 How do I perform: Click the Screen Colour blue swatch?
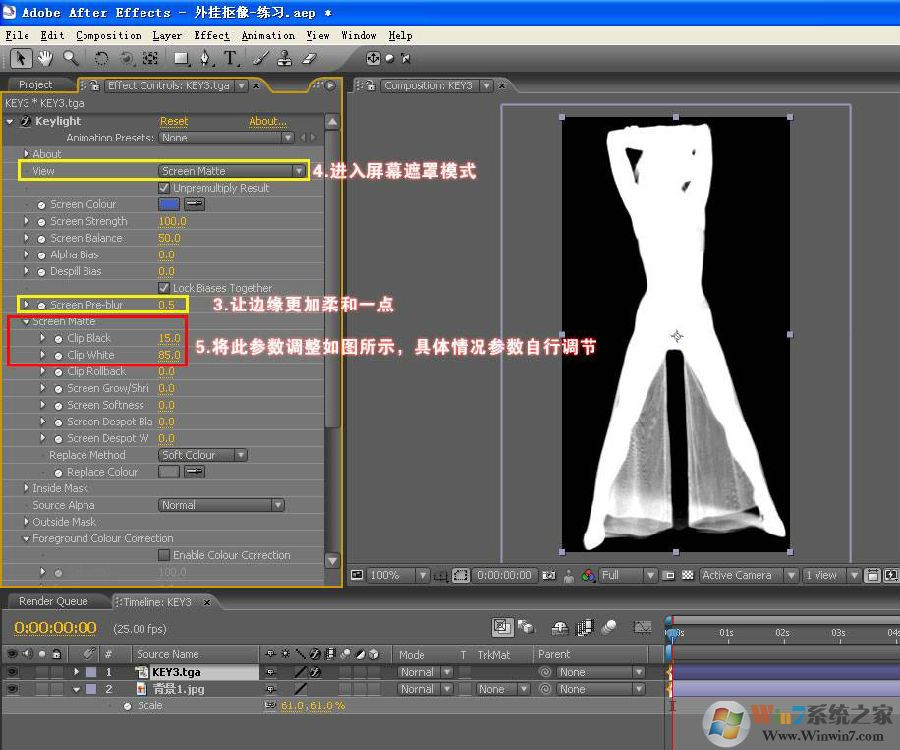tap(169, 204)
